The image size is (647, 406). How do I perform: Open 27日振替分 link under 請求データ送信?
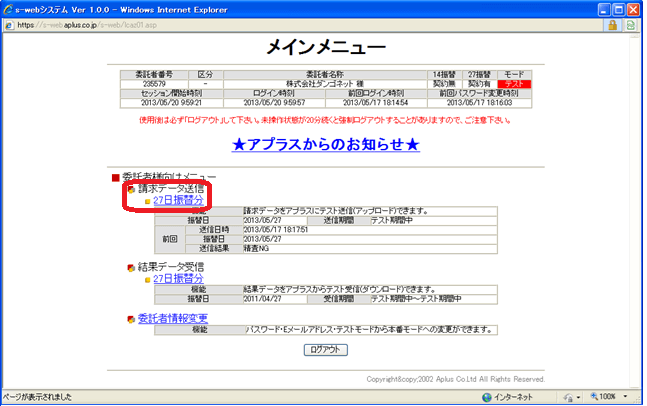tap(178, 200)
